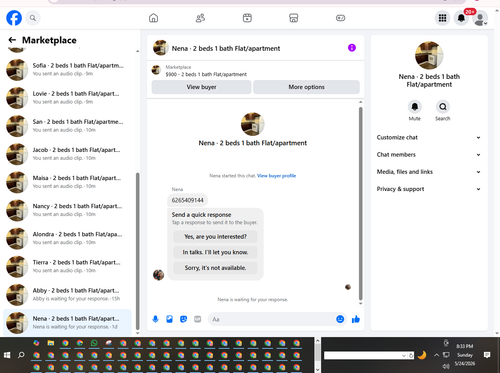Image resolution: width=500 pixels, height=373 pixels.
Task: Open Tierra's apartment chat
Action: tap(67, 266)
